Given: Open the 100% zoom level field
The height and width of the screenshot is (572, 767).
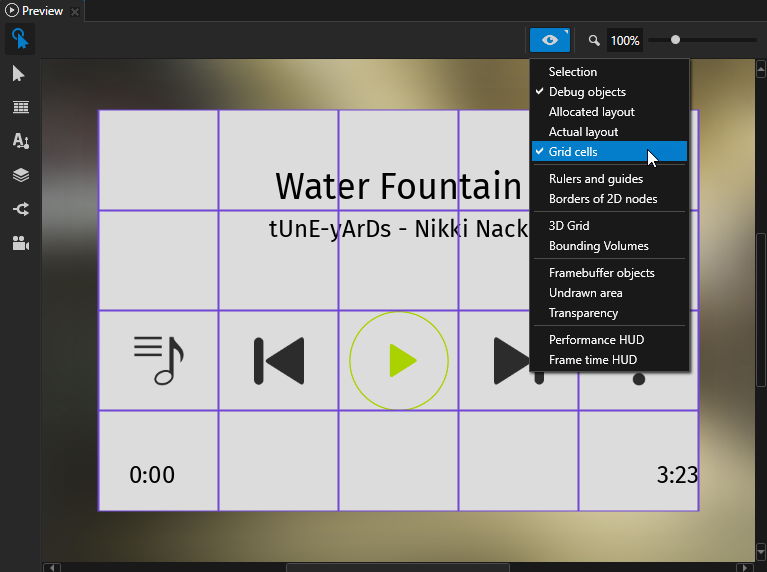Looking at the screenshot, I should point(625,41).
